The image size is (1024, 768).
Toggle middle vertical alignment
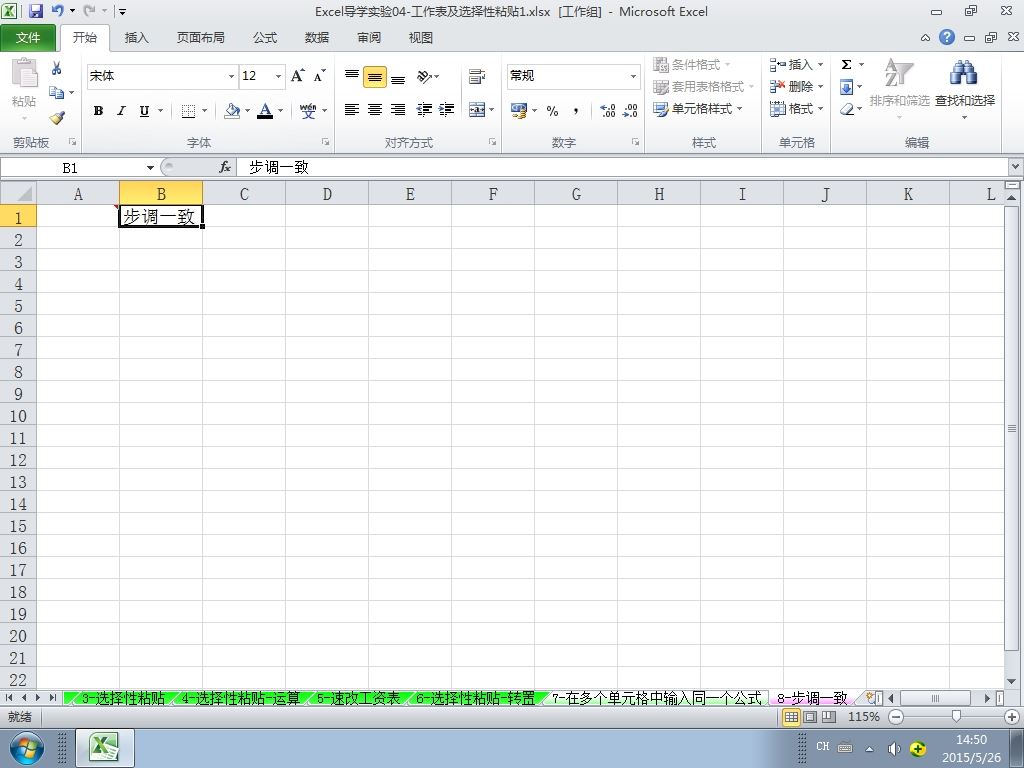pyautogui.click(x=375, y=76)
